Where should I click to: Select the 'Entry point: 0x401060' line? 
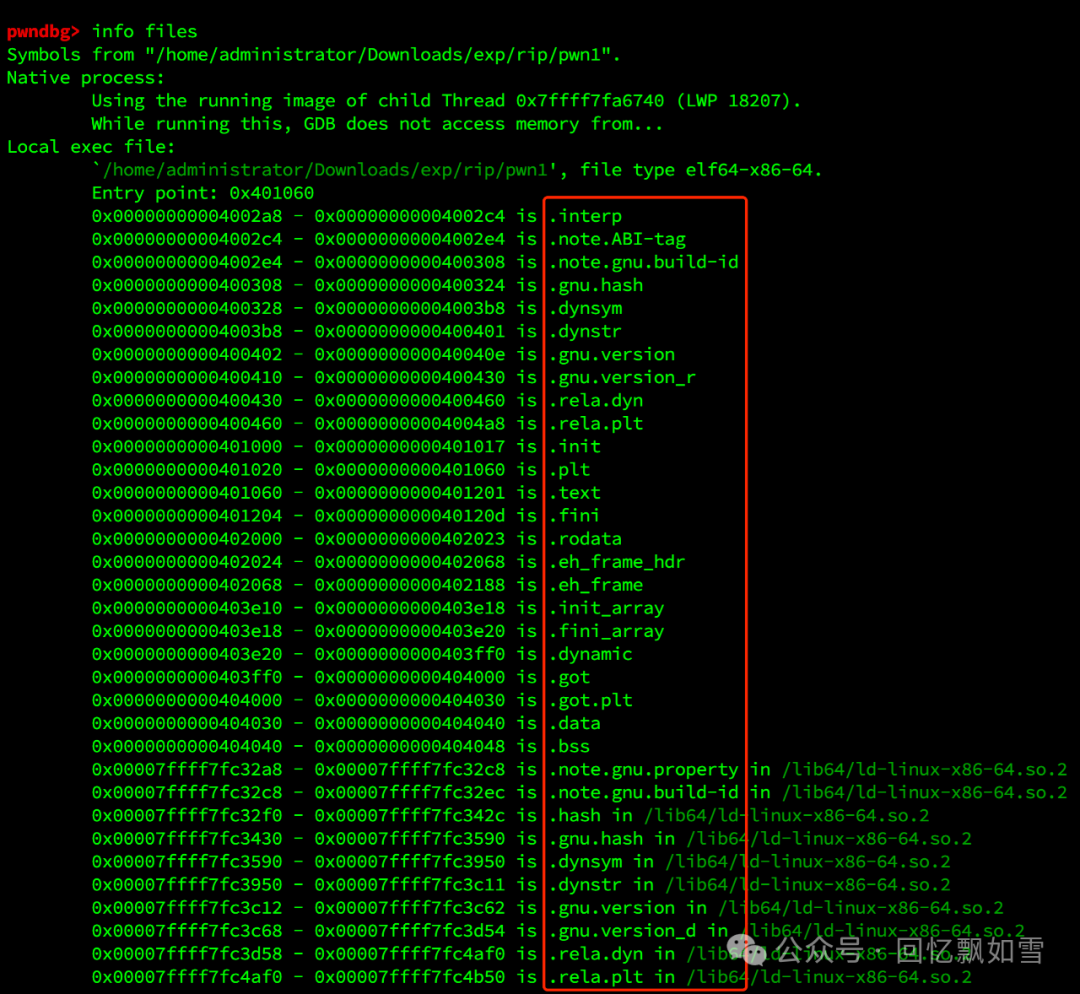203,193
